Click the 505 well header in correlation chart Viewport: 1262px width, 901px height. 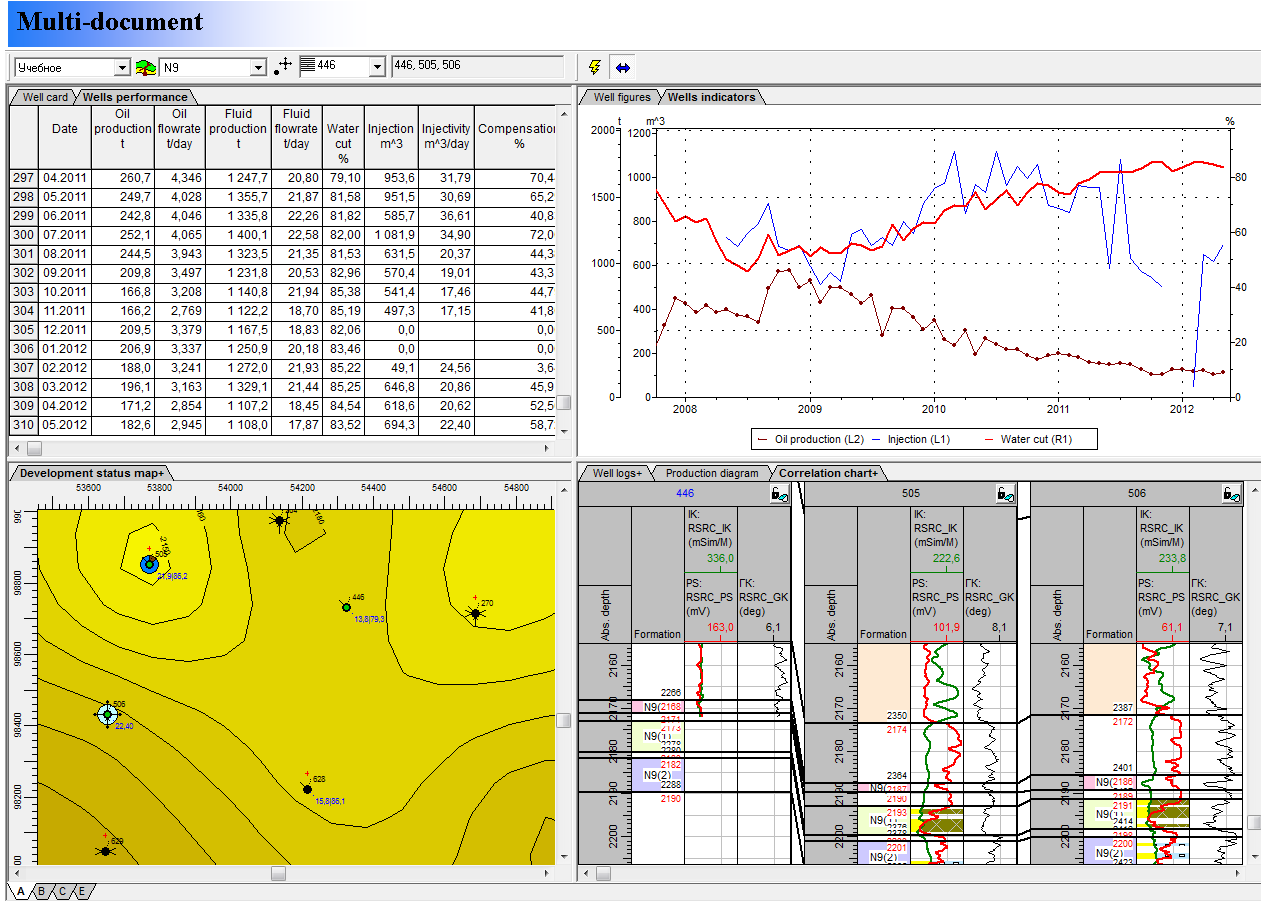pos(911,493)
